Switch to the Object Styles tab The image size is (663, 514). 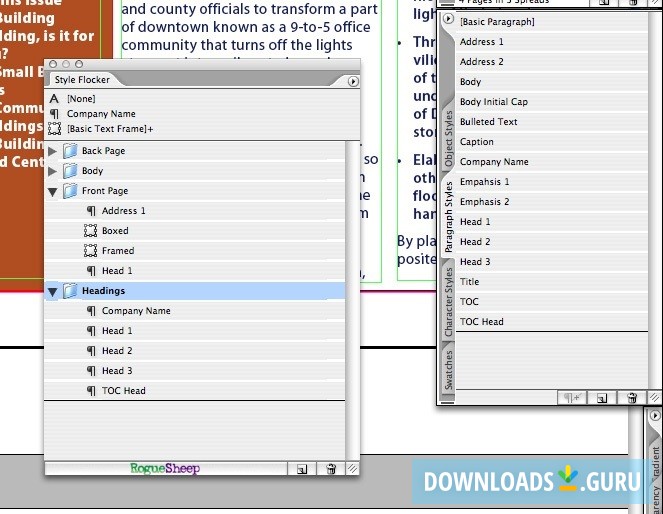(x=448, y=139)
